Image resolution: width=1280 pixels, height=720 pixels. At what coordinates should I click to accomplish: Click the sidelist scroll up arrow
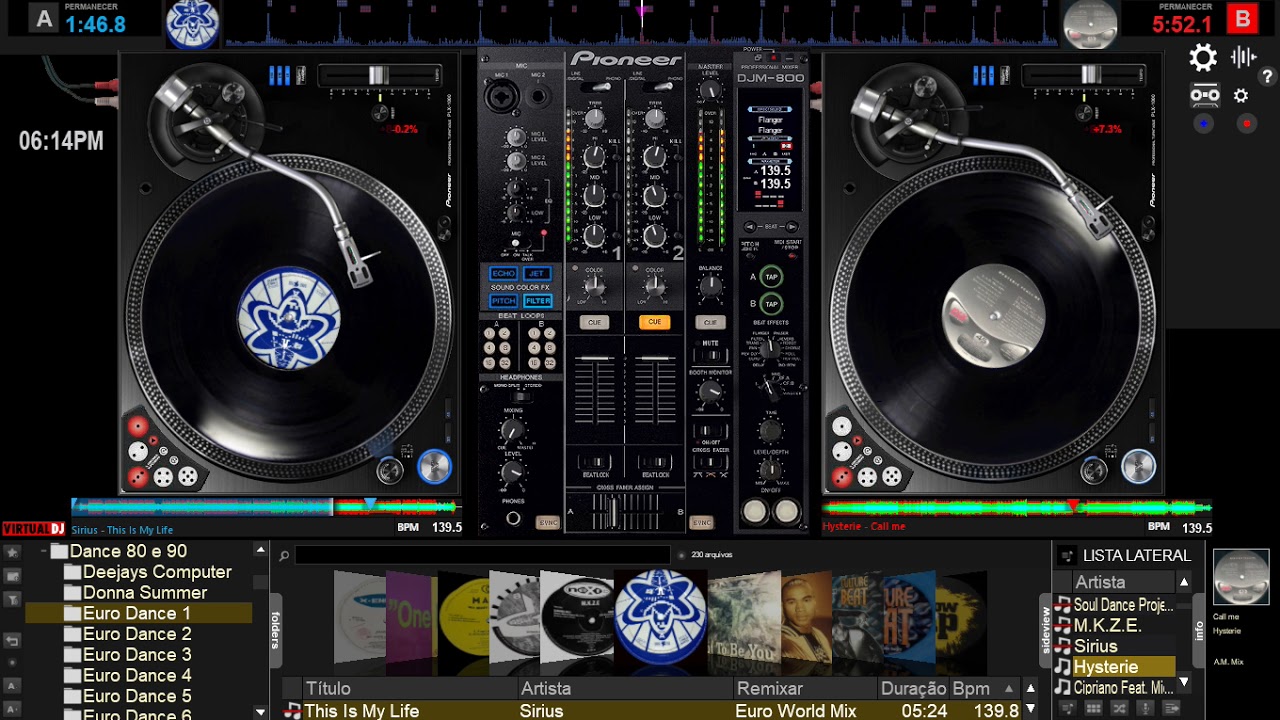click(1183, 582)
